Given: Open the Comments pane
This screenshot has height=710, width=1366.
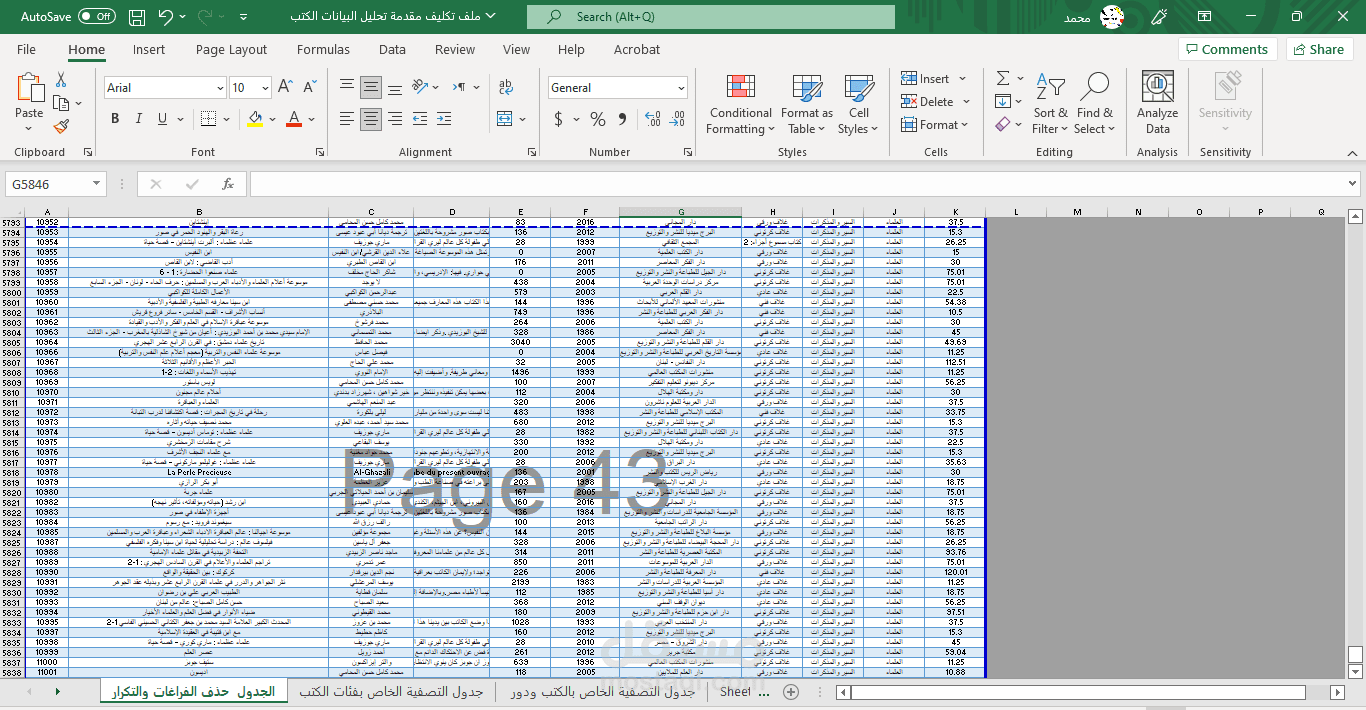Looking at the screenshot, I should coord(1228,48).
